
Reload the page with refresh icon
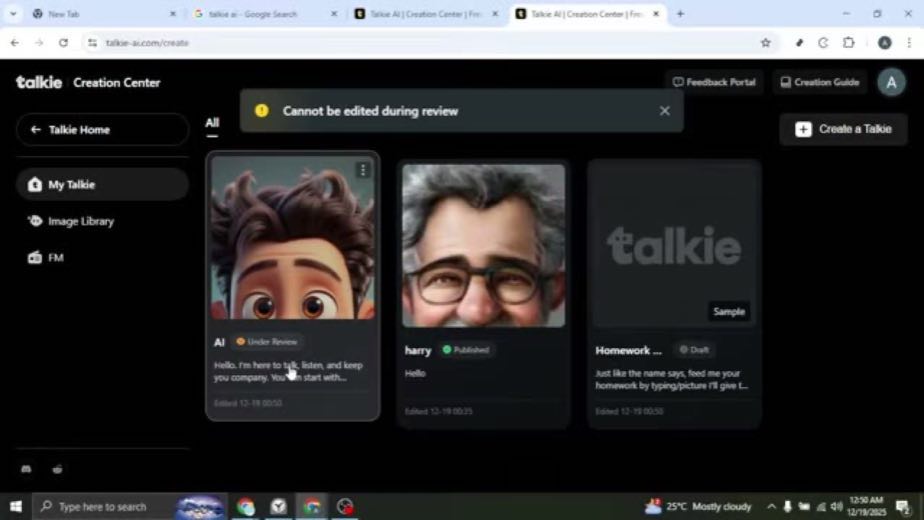(x=64, y=43)
